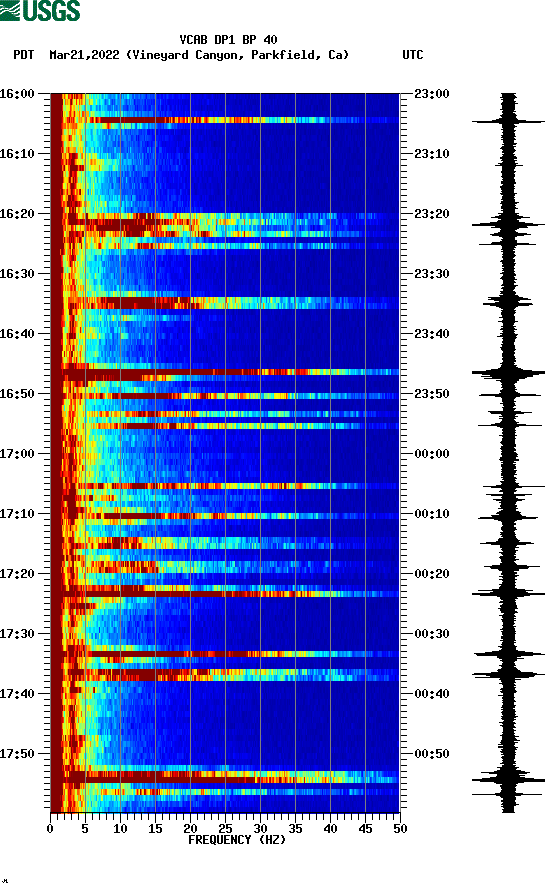This screenshot has width=552, height=892.
Task: Click the 'PDT' timezone label
Action: point(24,55)
